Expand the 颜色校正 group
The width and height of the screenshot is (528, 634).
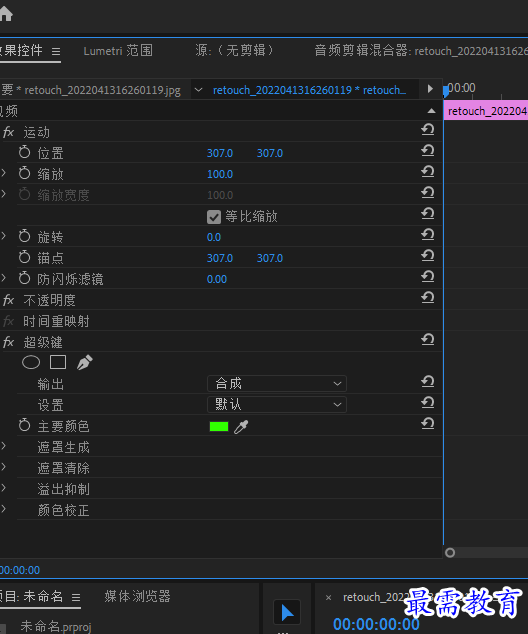point(3,509)
